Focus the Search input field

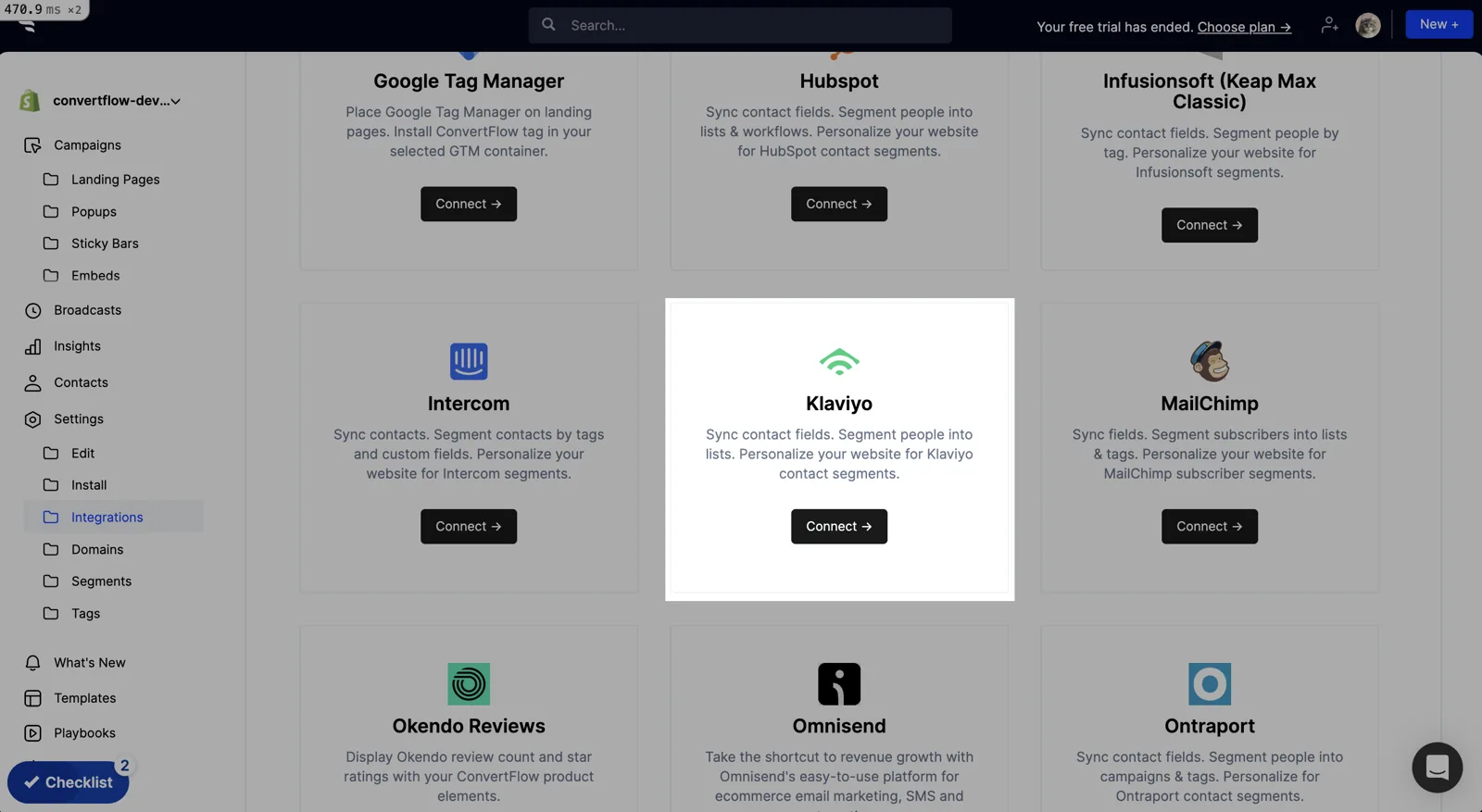point(740,25)
